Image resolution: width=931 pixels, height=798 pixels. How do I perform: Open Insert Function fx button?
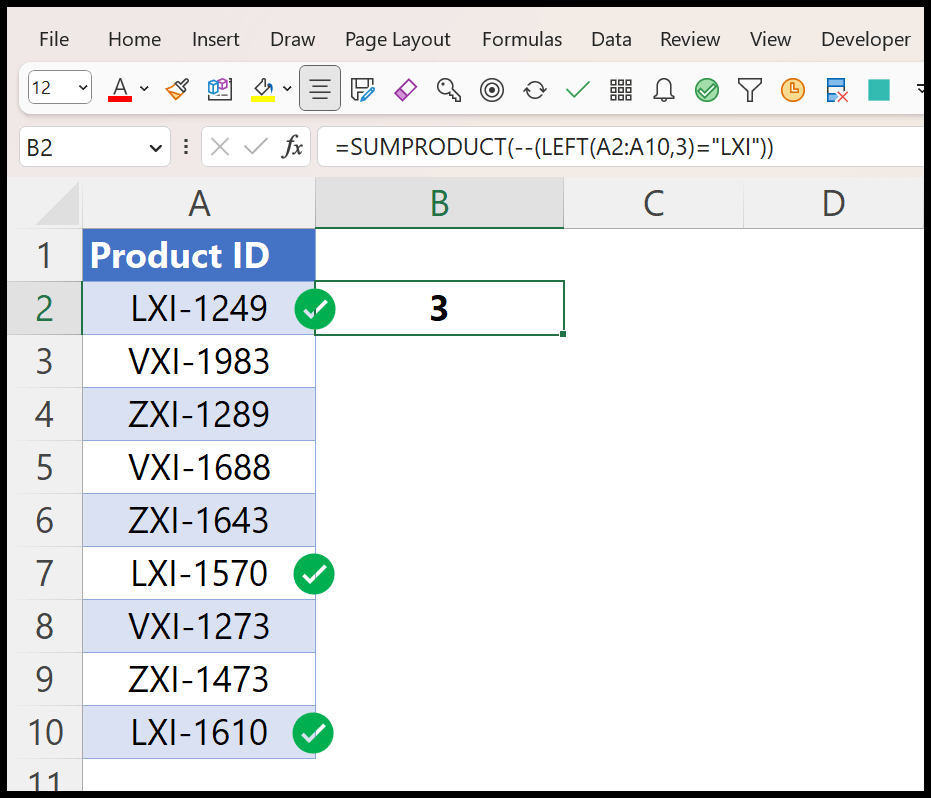pos(293,147)
